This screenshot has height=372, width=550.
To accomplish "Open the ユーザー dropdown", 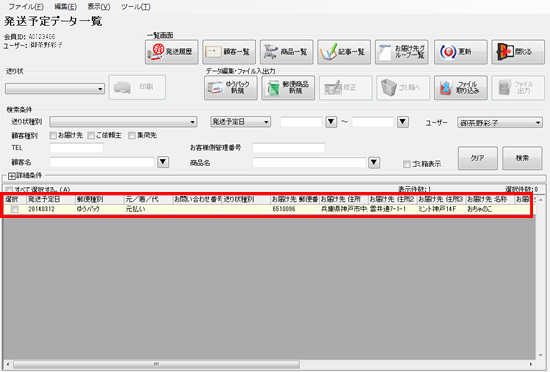I will [500, 123].
